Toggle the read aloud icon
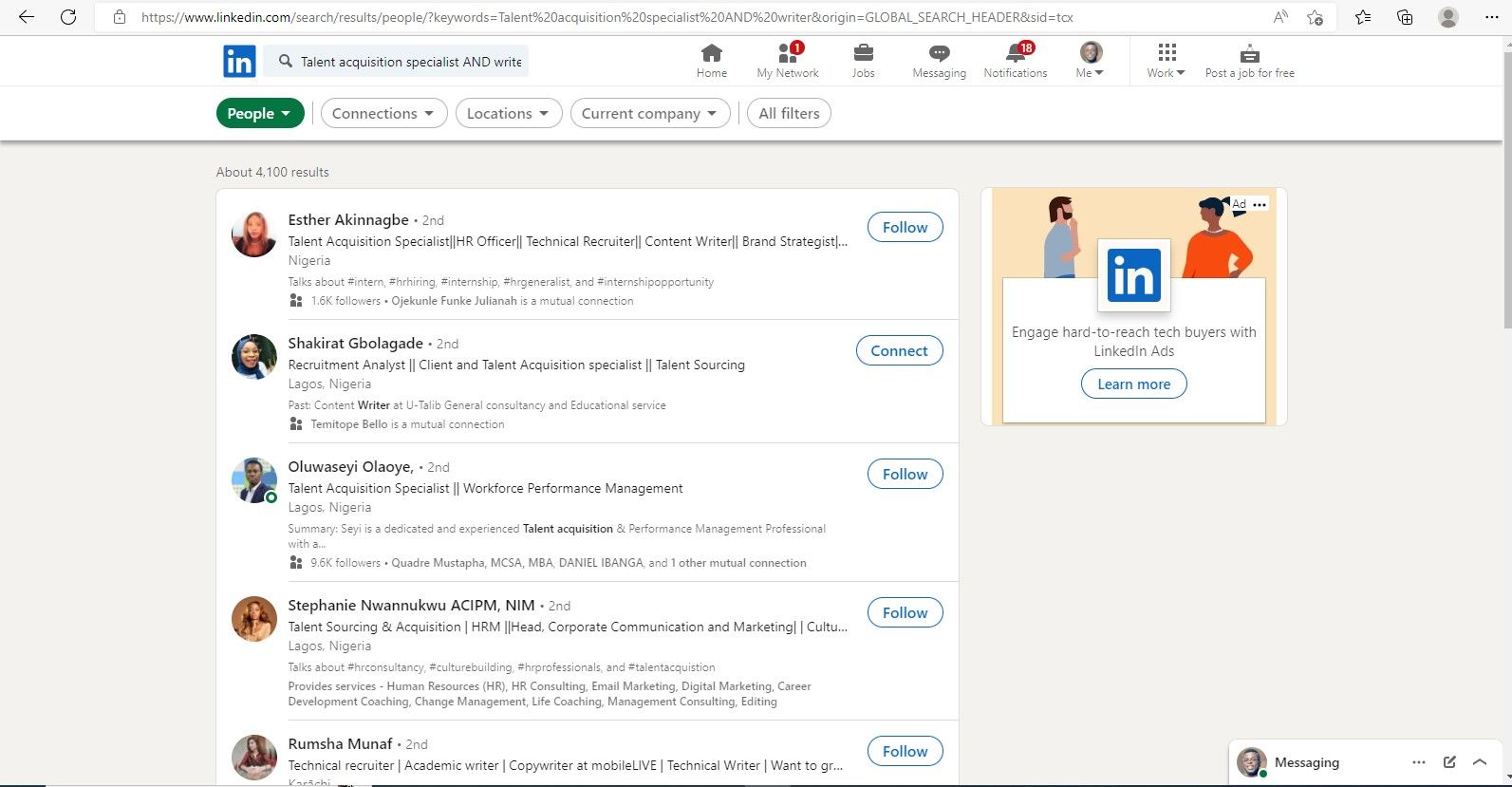The width and height of the screenshot is (1512, 787). (x=1280, y=17)
